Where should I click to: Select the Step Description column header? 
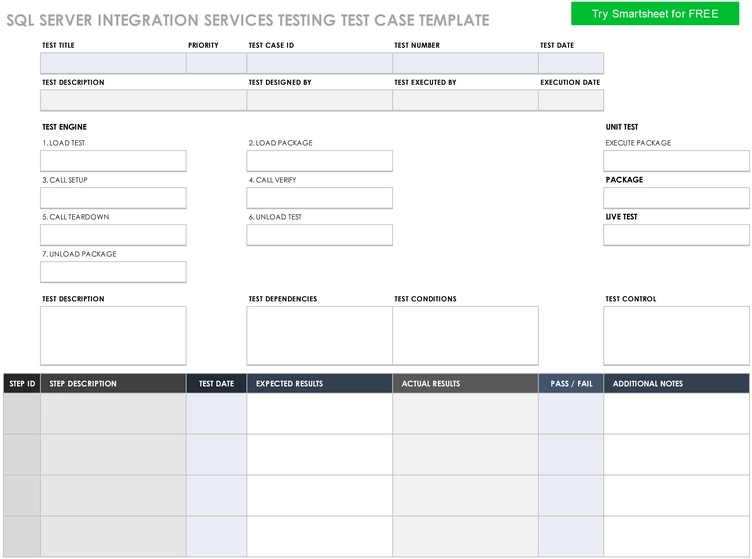113,384
